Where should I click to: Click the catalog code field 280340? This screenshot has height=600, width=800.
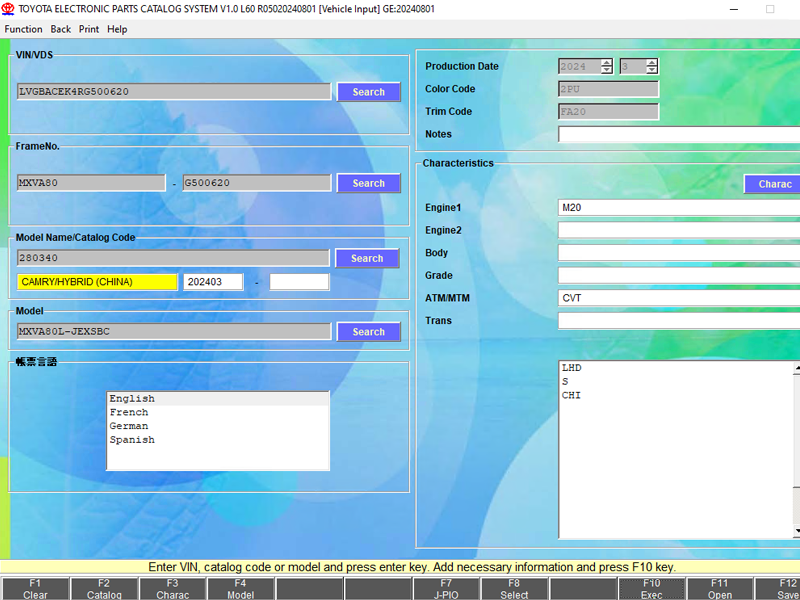tap(173, 258)
